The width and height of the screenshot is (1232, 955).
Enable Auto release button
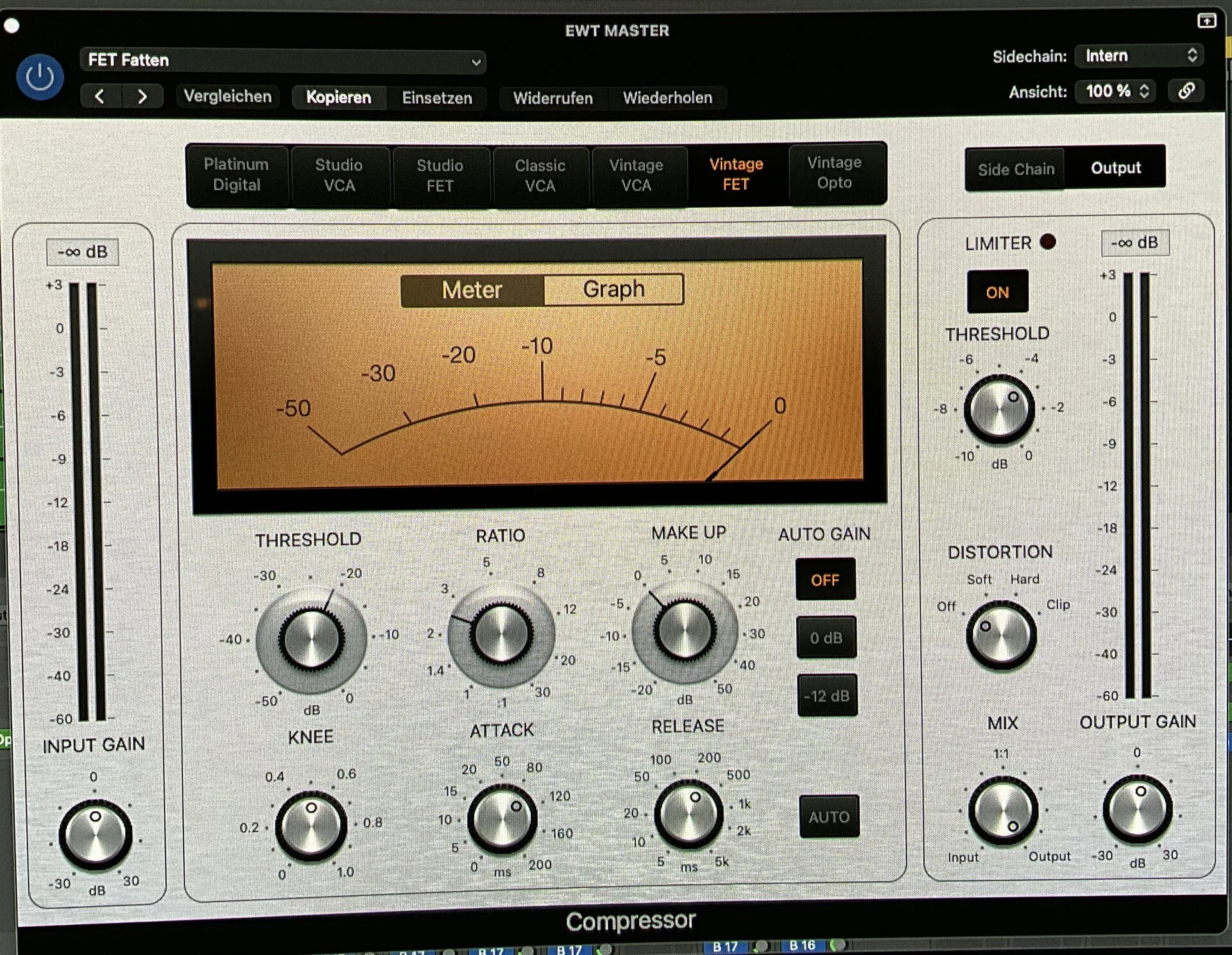[828, 816]
